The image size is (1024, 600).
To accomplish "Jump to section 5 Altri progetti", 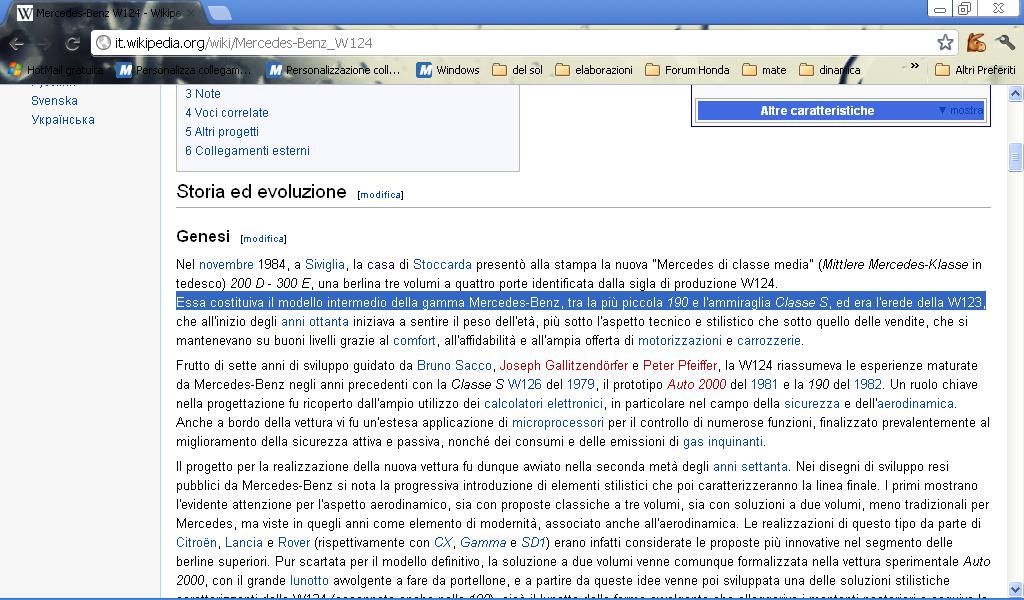I will click(222, 131).
